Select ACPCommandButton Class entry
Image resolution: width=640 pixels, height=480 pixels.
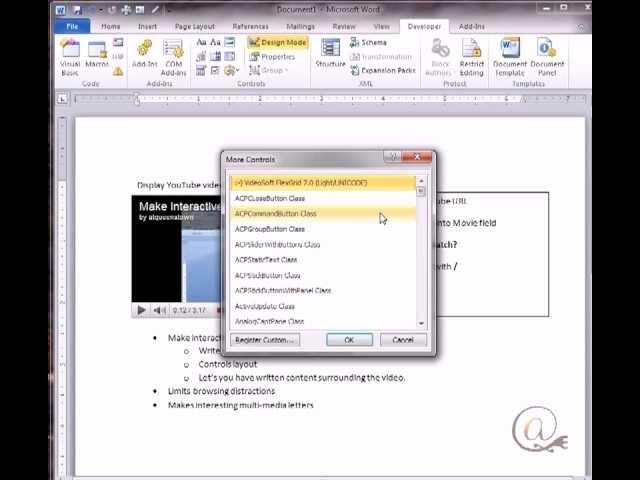point(323,213)
